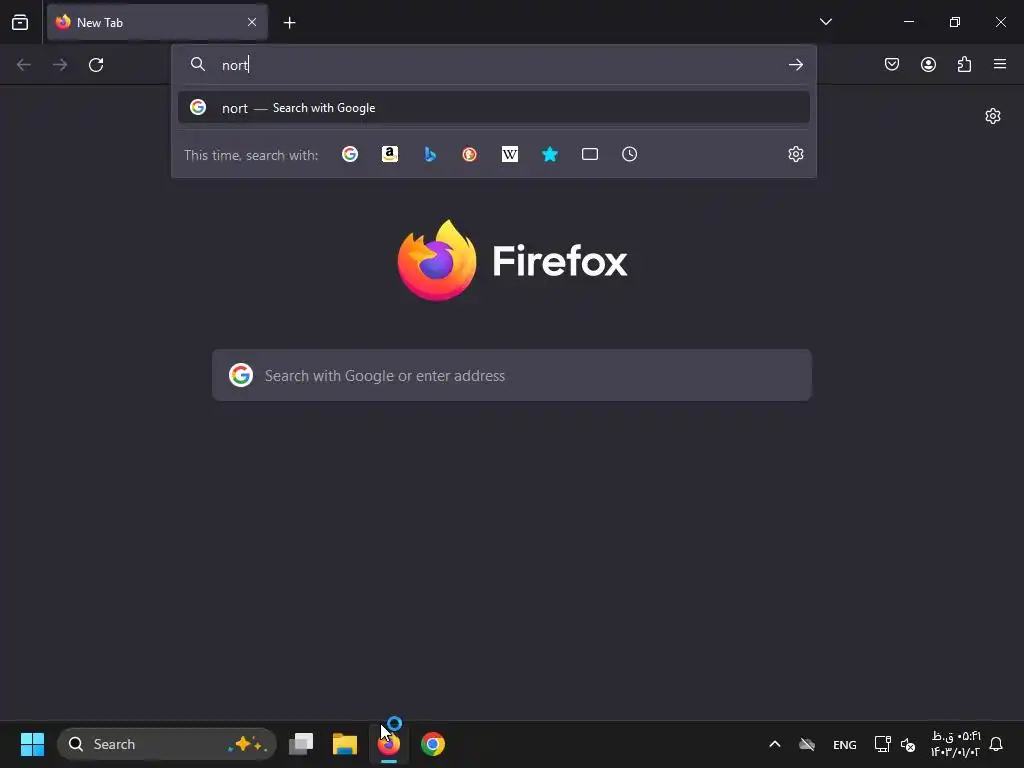Search this time with Bing
This screenshot has width=1024, height=768.
click(x=430, y=154)
